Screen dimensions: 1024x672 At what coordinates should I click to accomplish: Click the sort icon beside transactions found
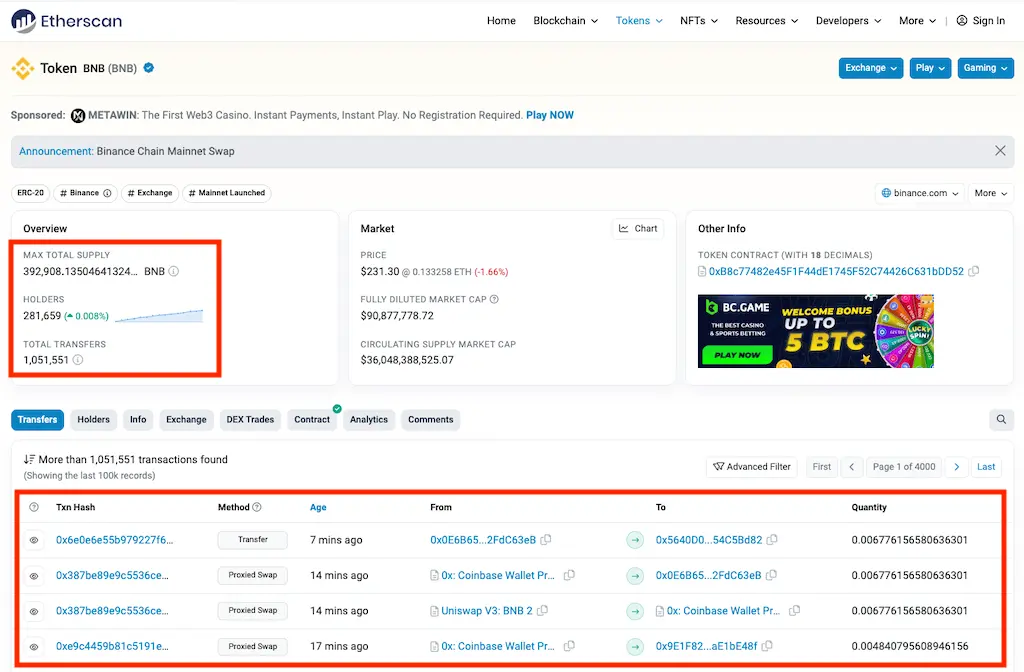[x=29, y=459]
